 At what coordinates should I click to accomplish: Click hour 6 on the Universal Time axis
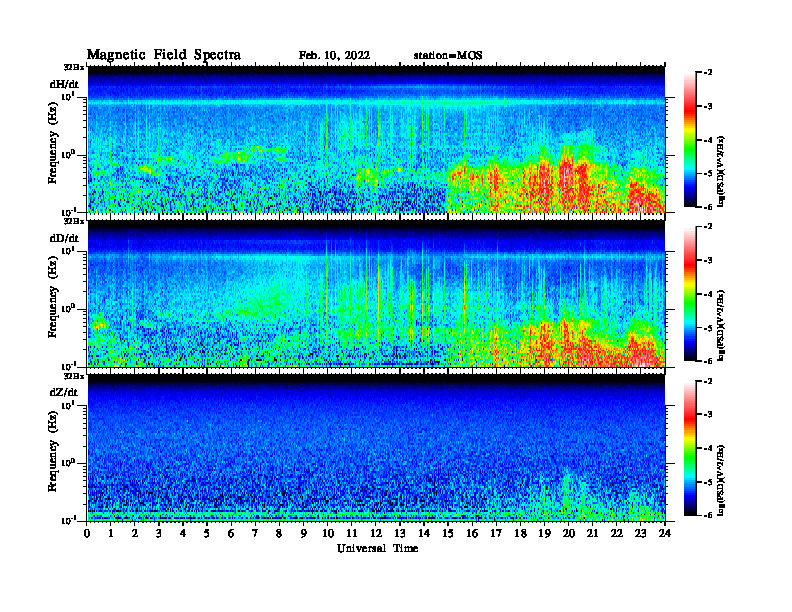coord(231,533)
